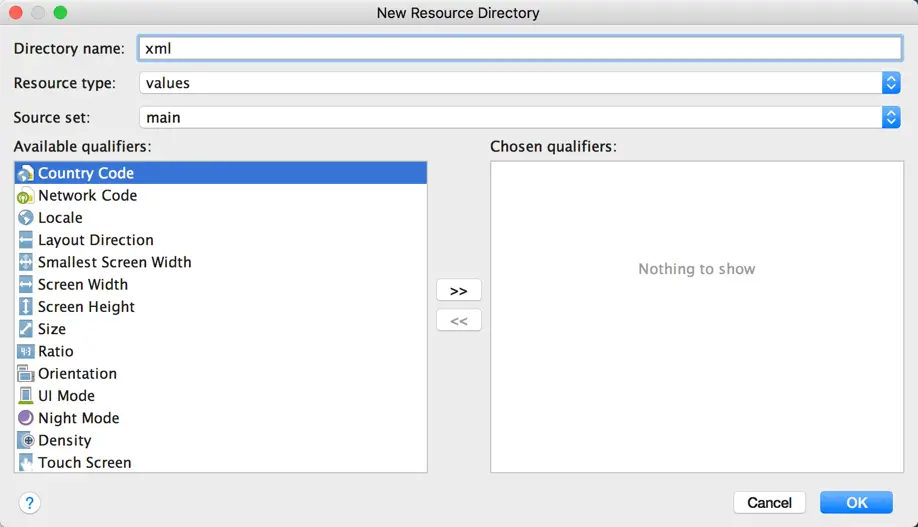The image size is (918, 527).
Task: Click the Density qualifier icon
Action: 25,440
